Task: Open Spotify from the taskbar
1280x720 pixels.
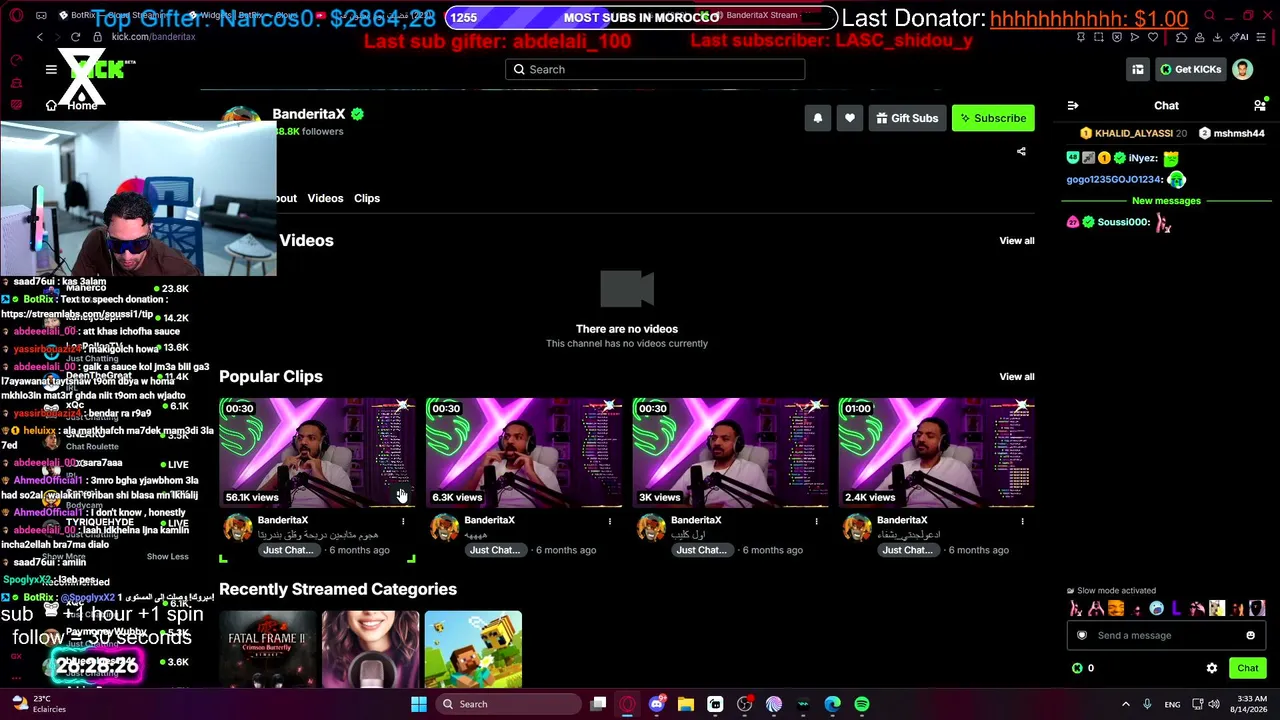Action: (862, 704)
